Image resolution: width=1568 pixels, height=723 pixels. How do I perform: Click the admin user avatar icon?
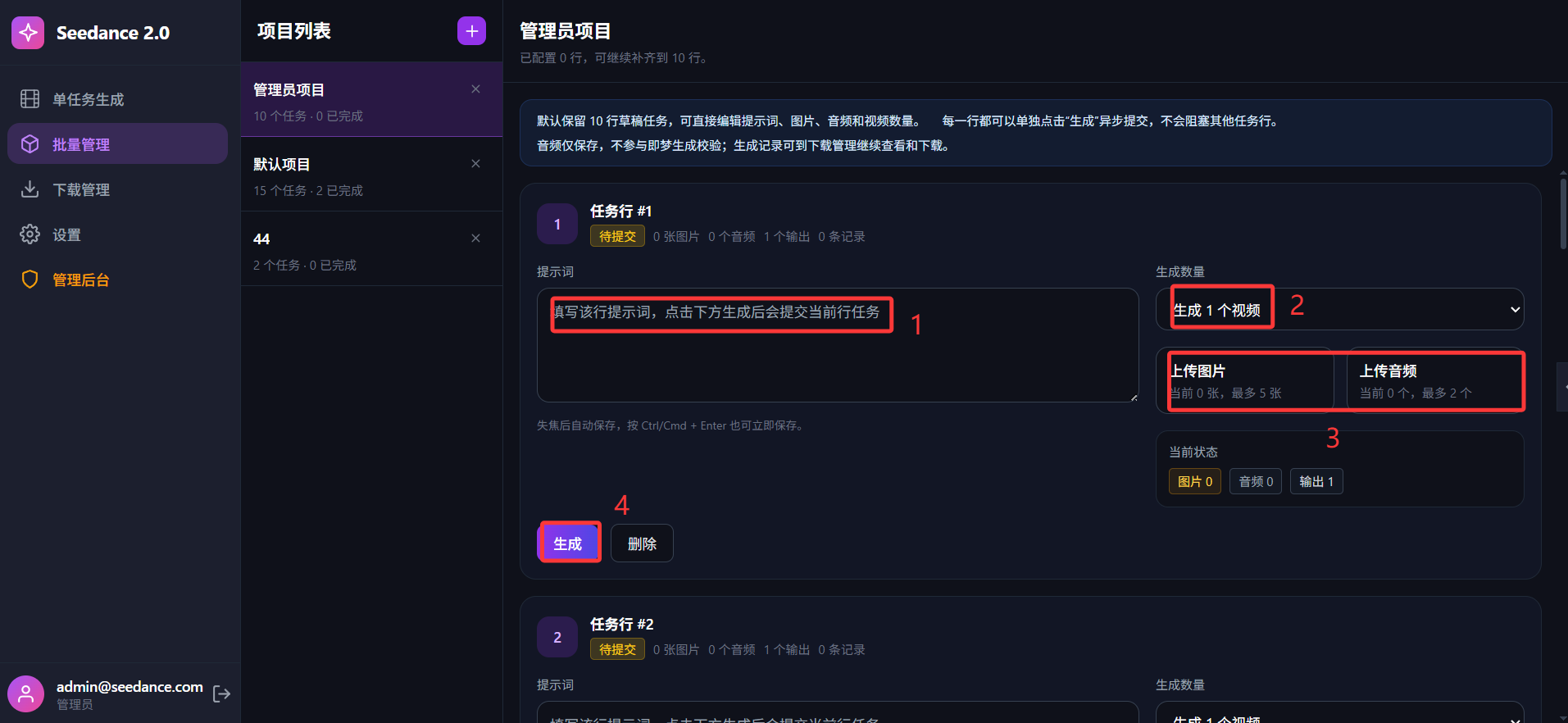25,694
